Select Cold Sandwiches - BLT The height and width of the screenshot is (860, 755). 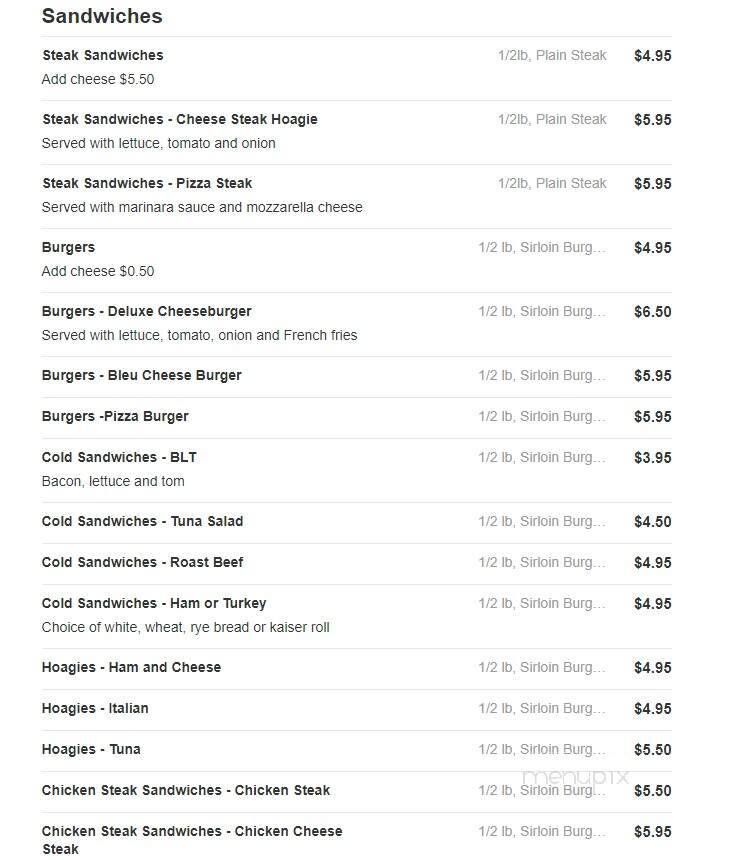coord(119,457)
